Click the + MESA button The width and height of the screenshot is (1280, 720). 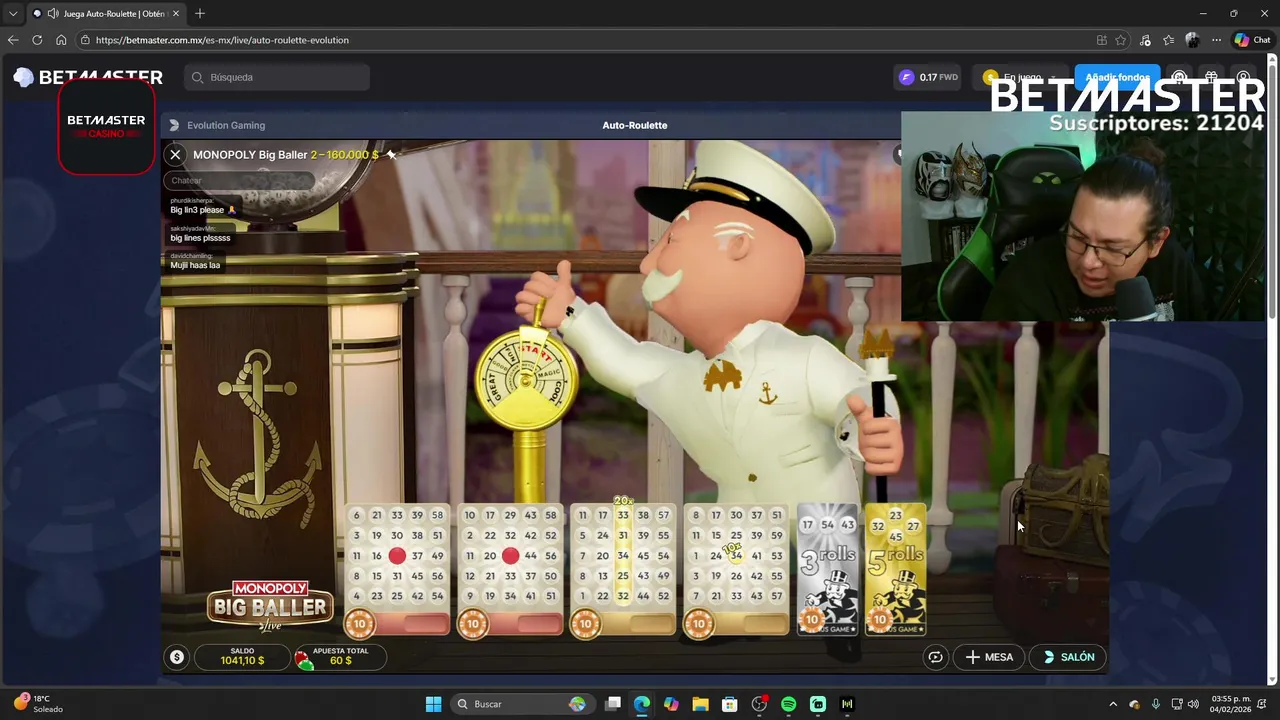(989, 657)
